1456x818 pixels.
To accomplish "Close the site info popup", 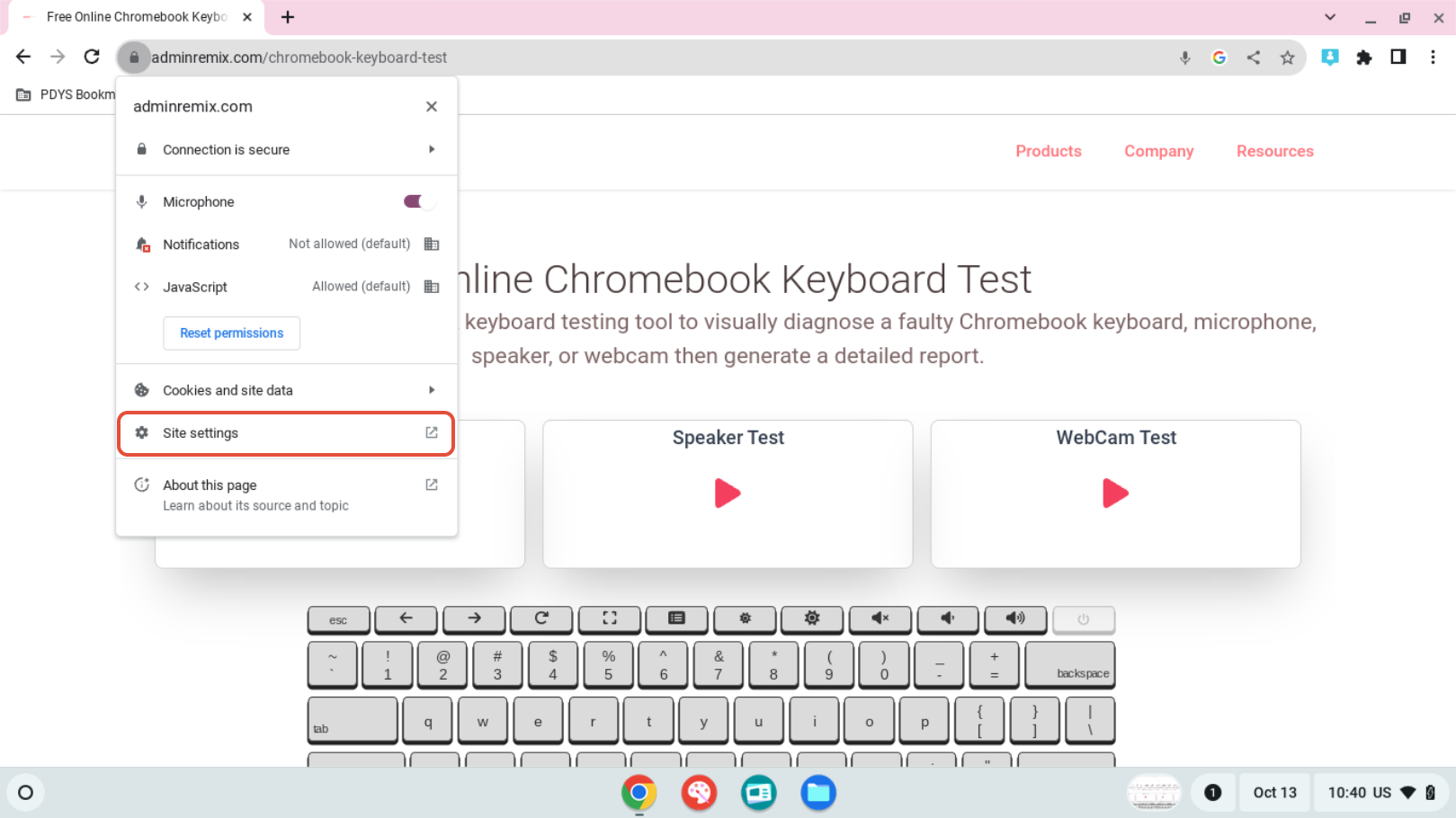I will (x=432, y=106).
